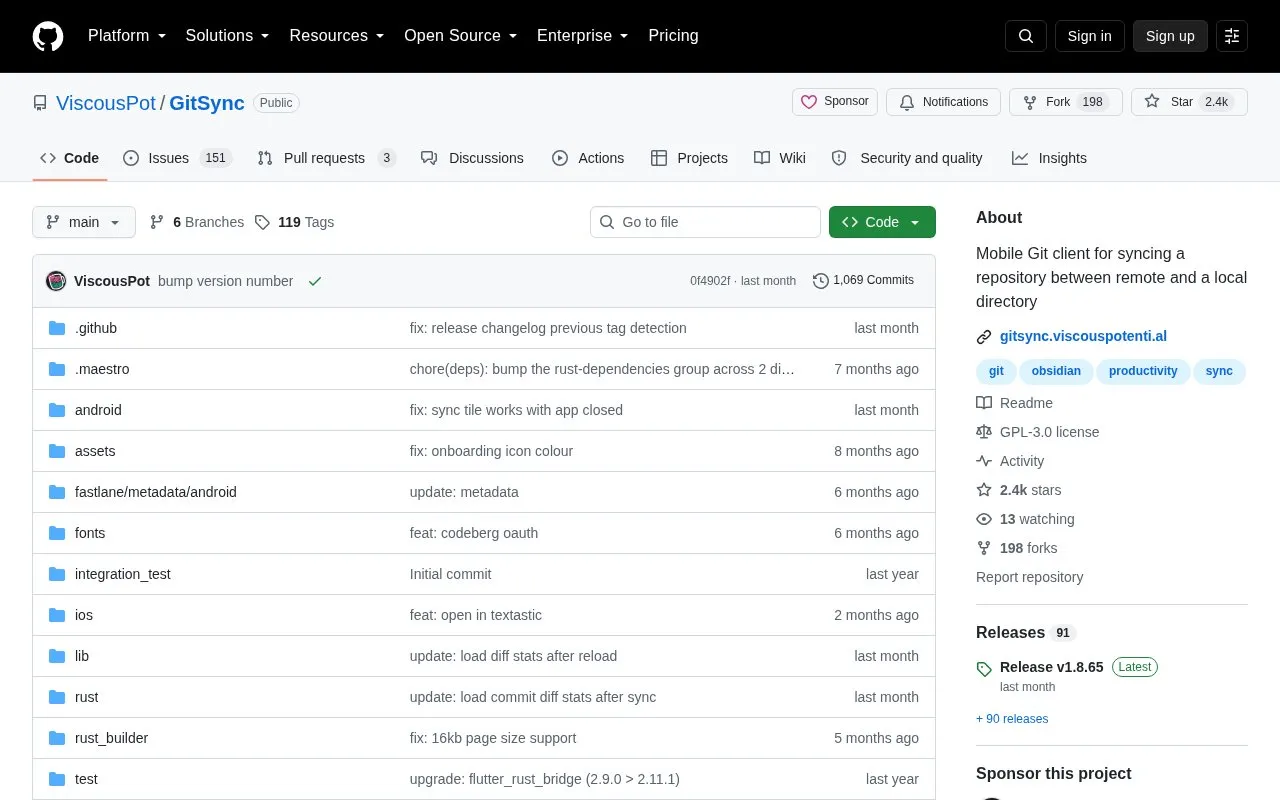
Task: Click the book icon beside Readme
Action: (x=984, y=403)
